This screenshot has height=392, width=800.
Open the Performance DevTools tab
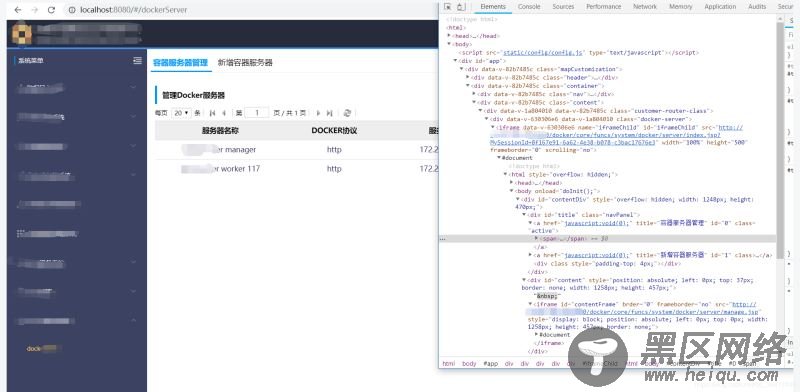point(604,7)
